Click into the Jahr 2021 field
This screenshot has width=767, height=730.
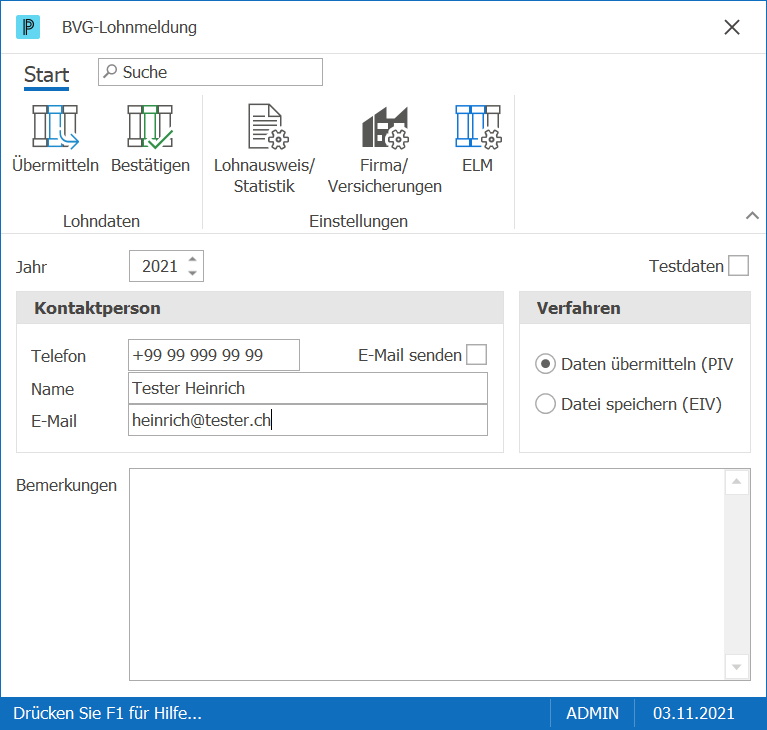click(x=159, y=266)
